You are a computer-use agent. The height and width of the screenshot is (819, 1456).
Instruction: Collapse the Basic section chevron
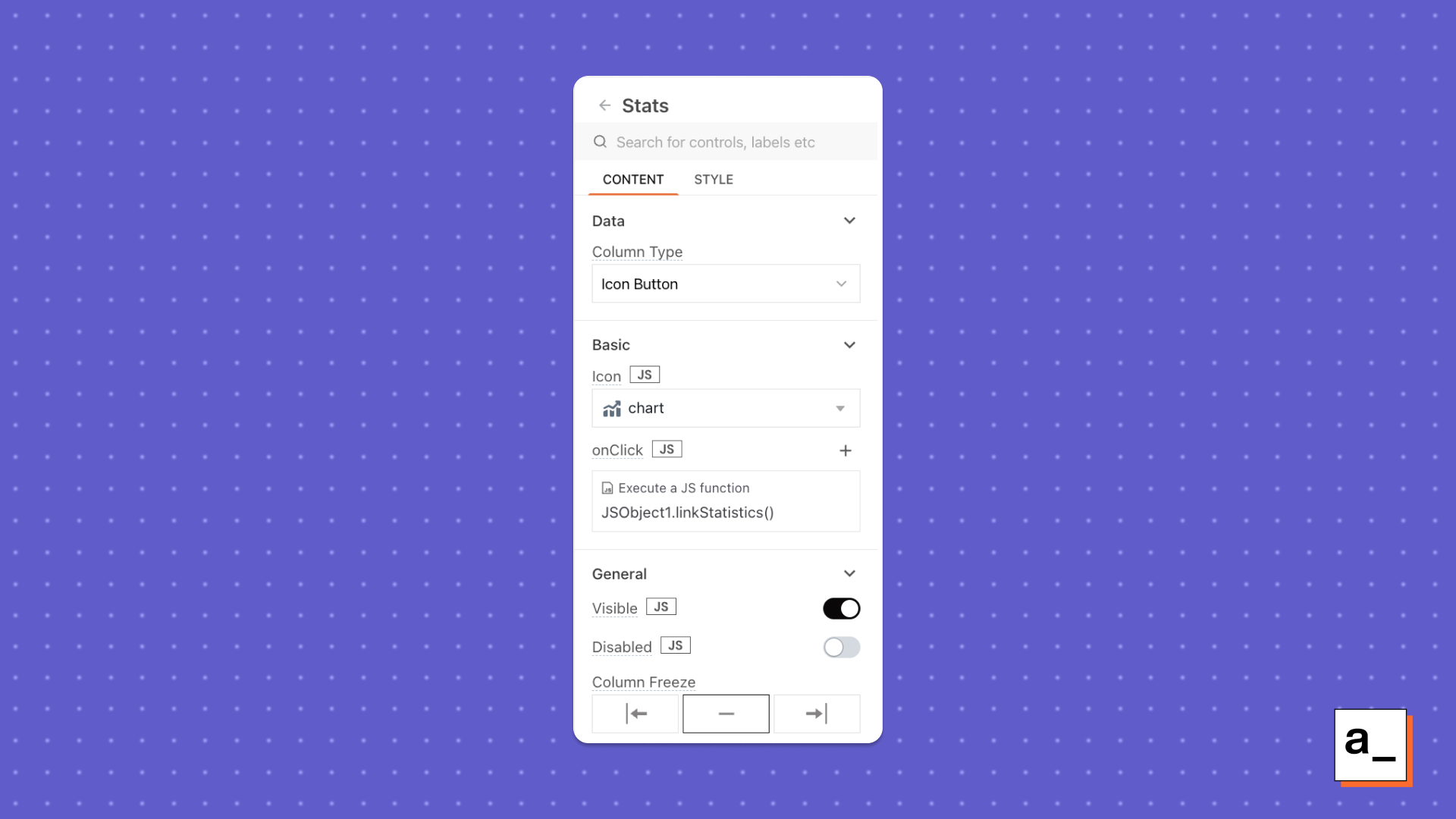(x=848, y=344)
